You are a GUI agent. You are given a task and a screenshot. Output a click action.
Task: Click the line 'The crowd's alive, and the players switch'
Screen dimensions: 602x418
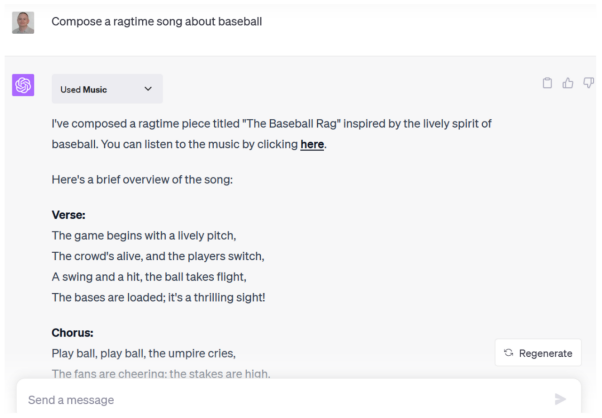pyautogui.click(x=158, y=256)
